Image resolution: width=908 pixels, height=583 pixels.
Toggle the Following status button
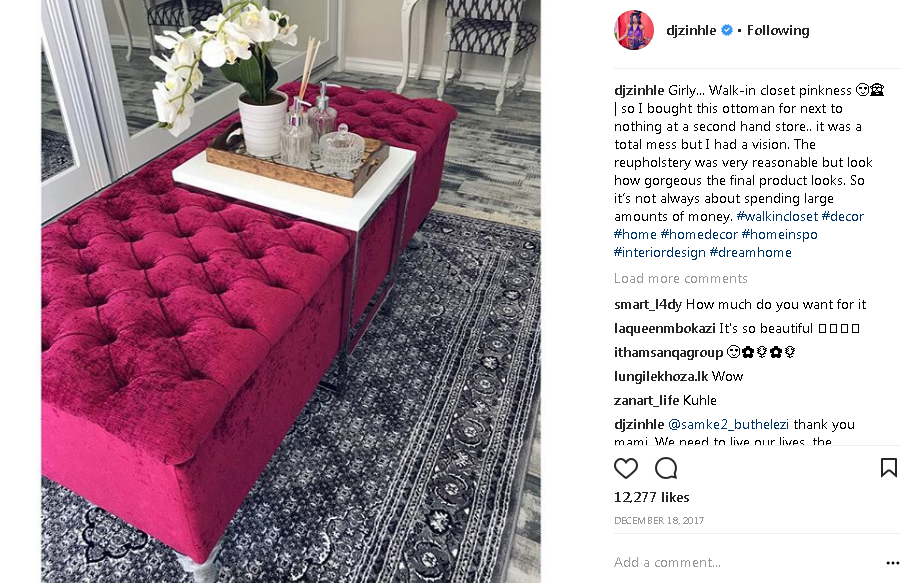778,30
